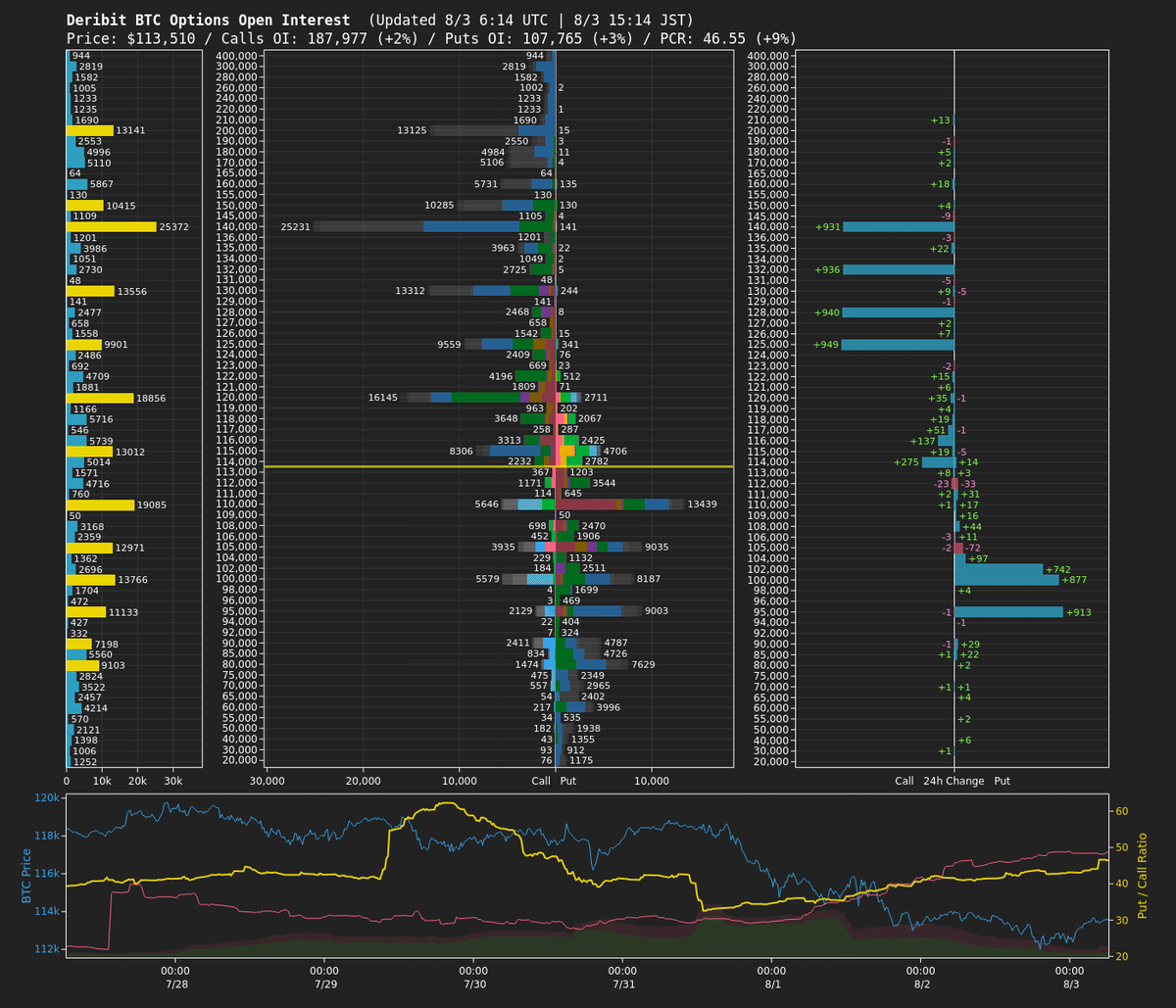Click the "120k" price axis tick
This screenshot has width=1176, height=1008.
coord(47,798)
